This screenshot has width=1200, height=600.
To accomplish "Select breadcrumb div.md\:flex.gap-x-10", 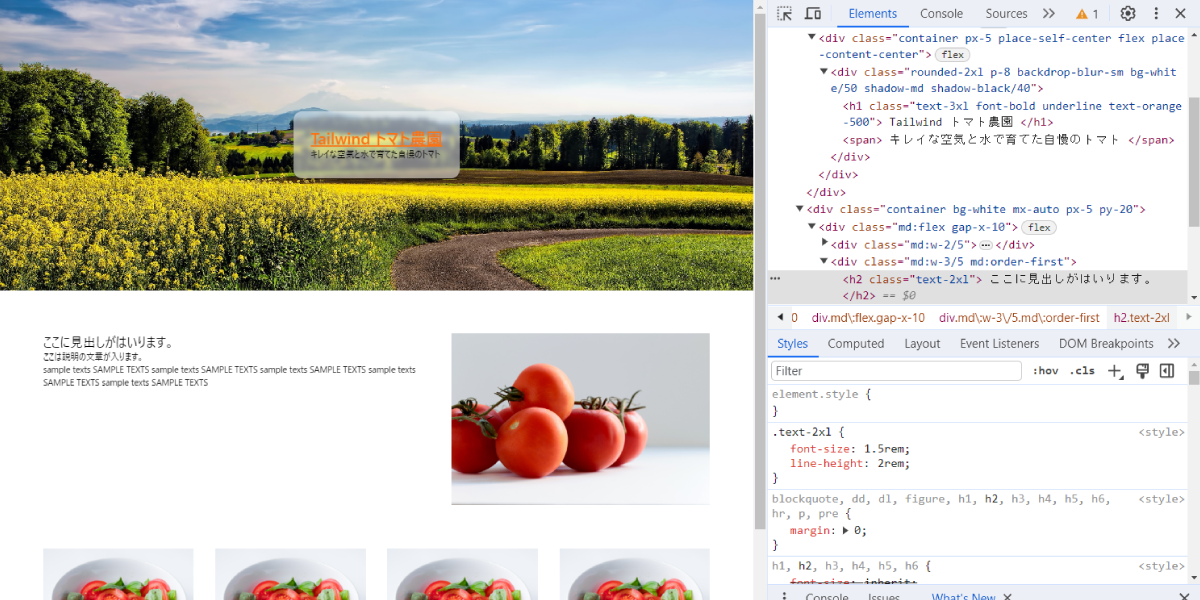I will [868, 318].
